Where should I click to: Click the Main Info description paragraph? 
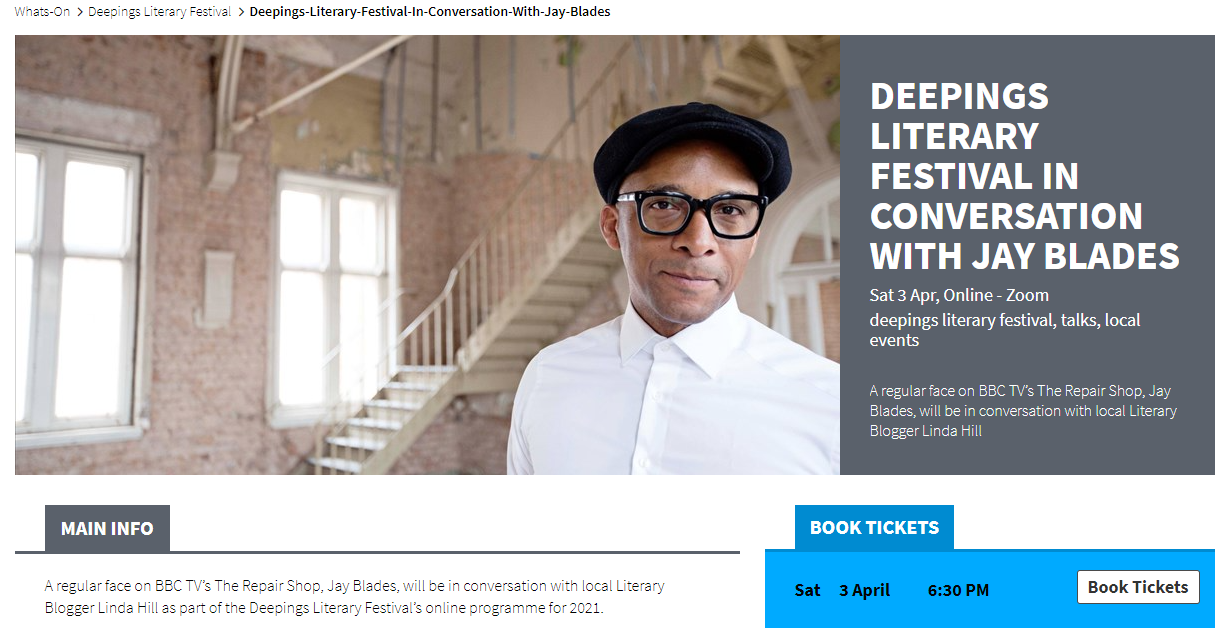click(x=355, y=596)
